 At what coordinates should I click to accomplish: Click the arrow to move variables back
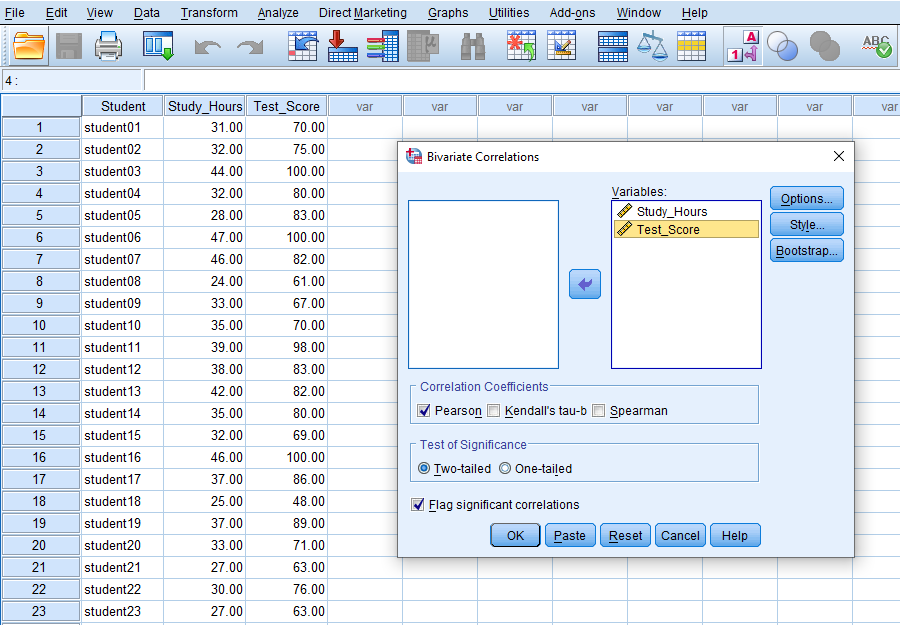(584, 283)
